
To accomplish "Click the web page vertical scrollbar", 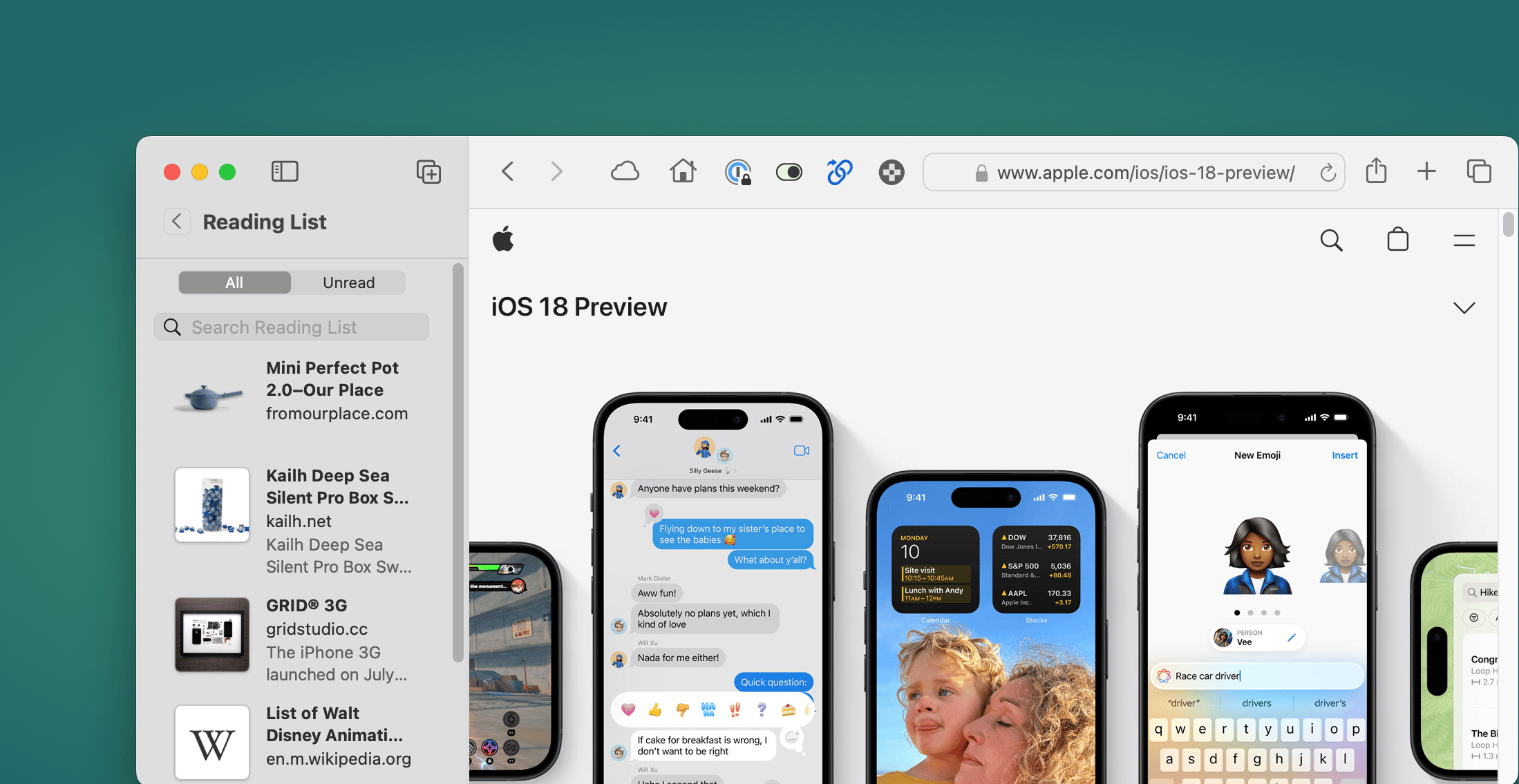I will click(x=1508, y=225).
